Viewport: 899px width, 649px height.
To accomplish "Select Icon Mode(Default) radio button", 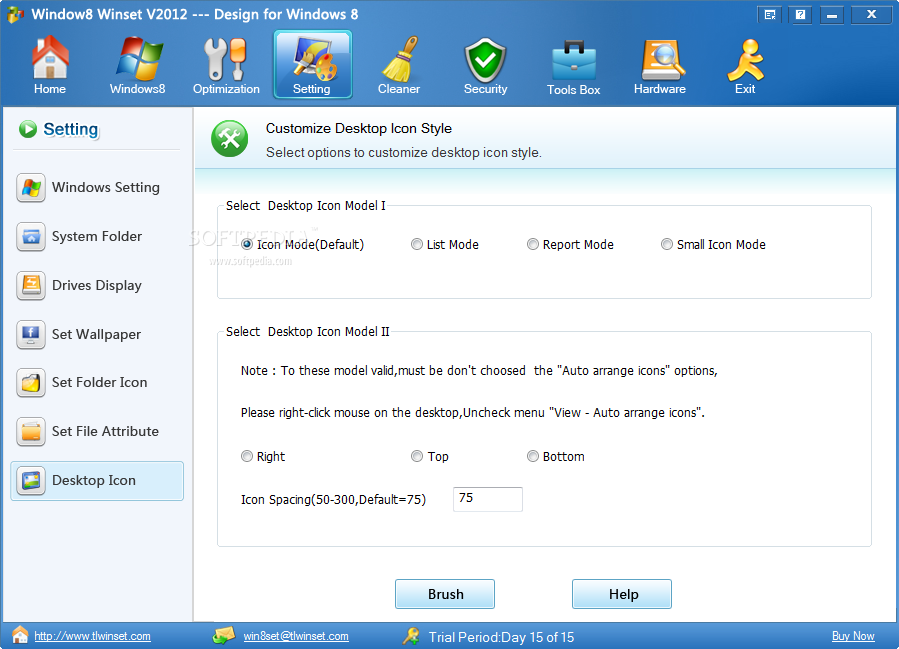I will click(247, 245).
